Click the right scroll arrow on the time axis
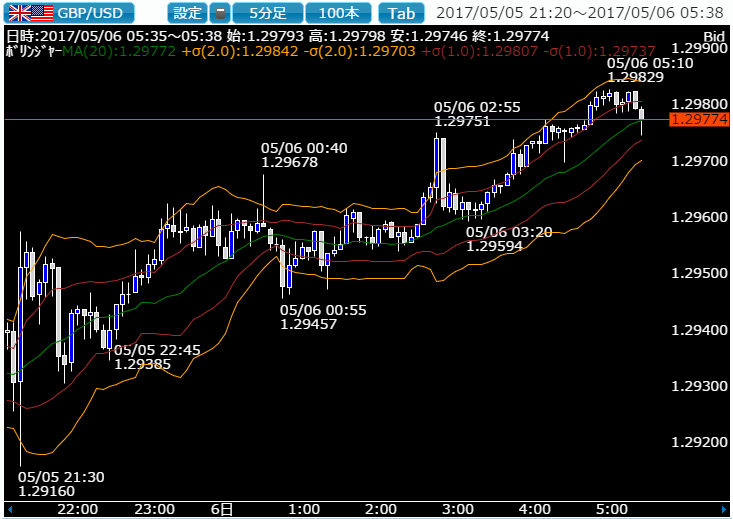Screen dimensions: 733x519 [x=724, y=509]
